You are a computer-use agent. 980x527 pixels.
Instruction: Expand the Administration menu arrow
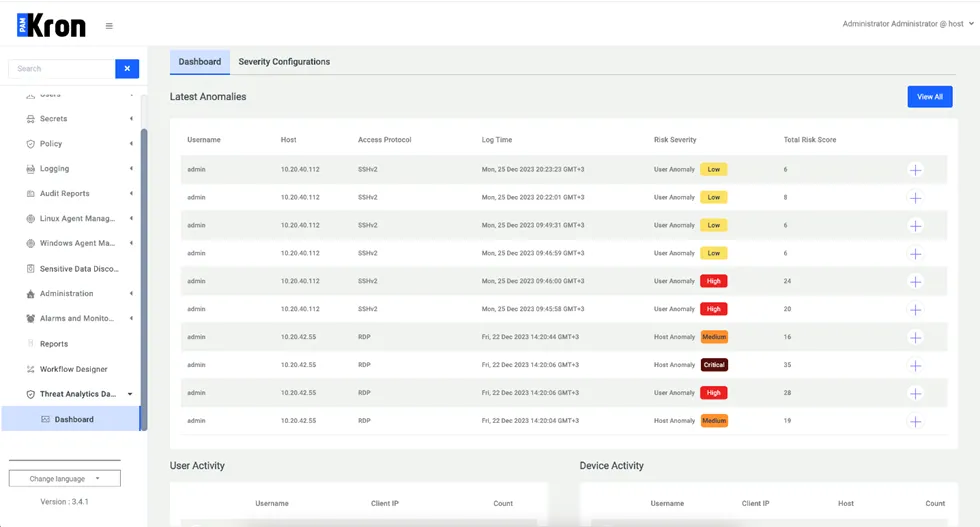point(131,294)
